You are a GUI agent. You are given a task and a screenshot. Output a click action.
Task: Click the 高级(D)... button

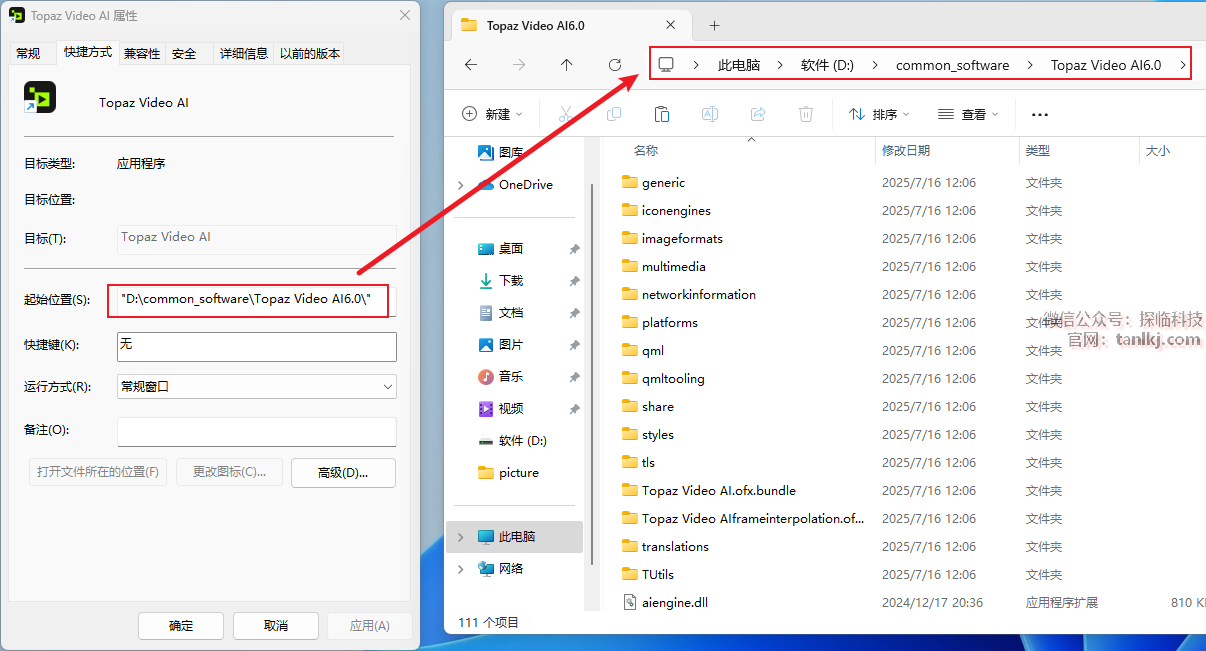point(343,473)
